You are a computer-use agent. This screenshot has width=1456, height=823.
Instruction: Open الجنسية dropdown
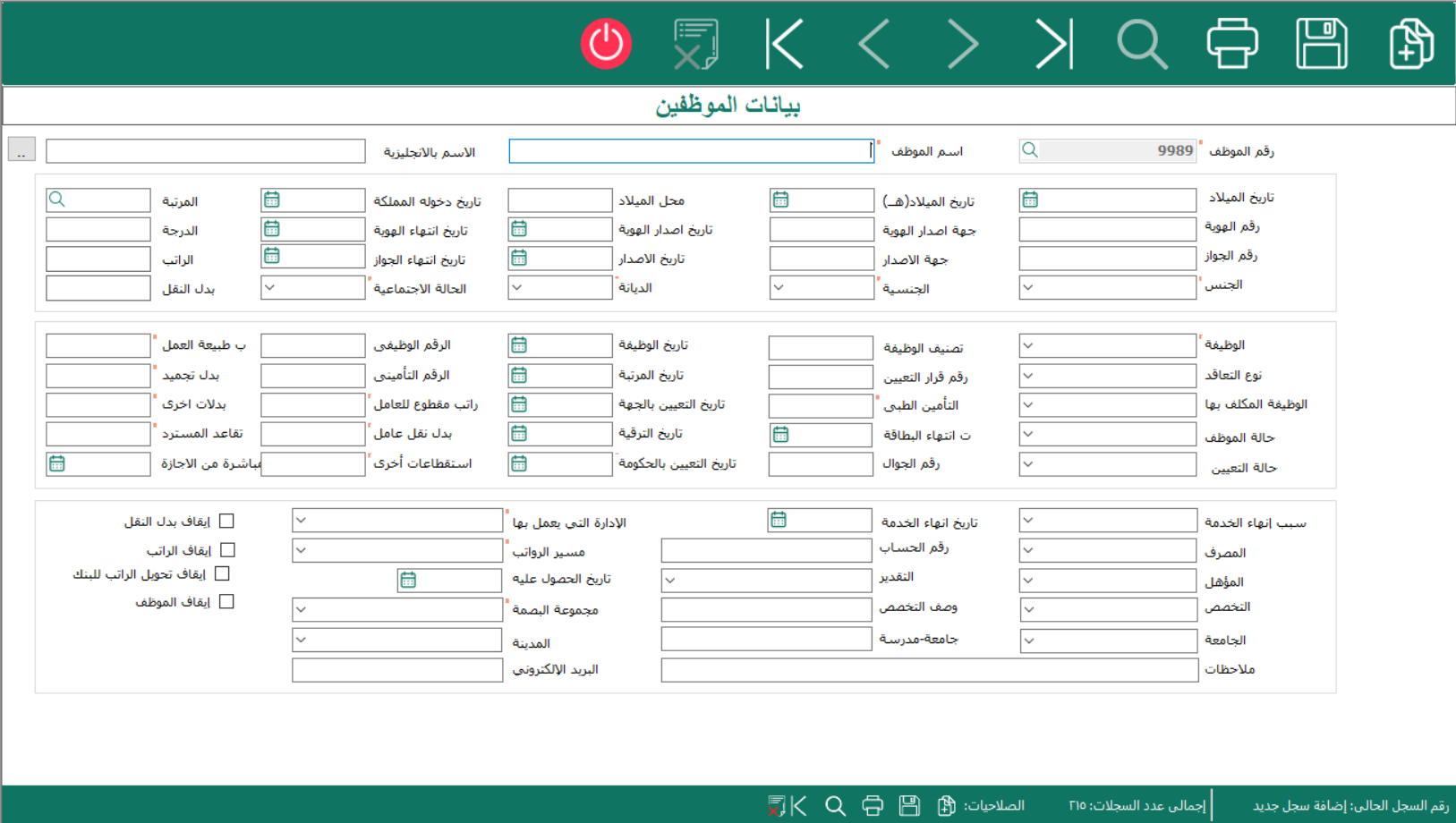(x=779, y=287)
